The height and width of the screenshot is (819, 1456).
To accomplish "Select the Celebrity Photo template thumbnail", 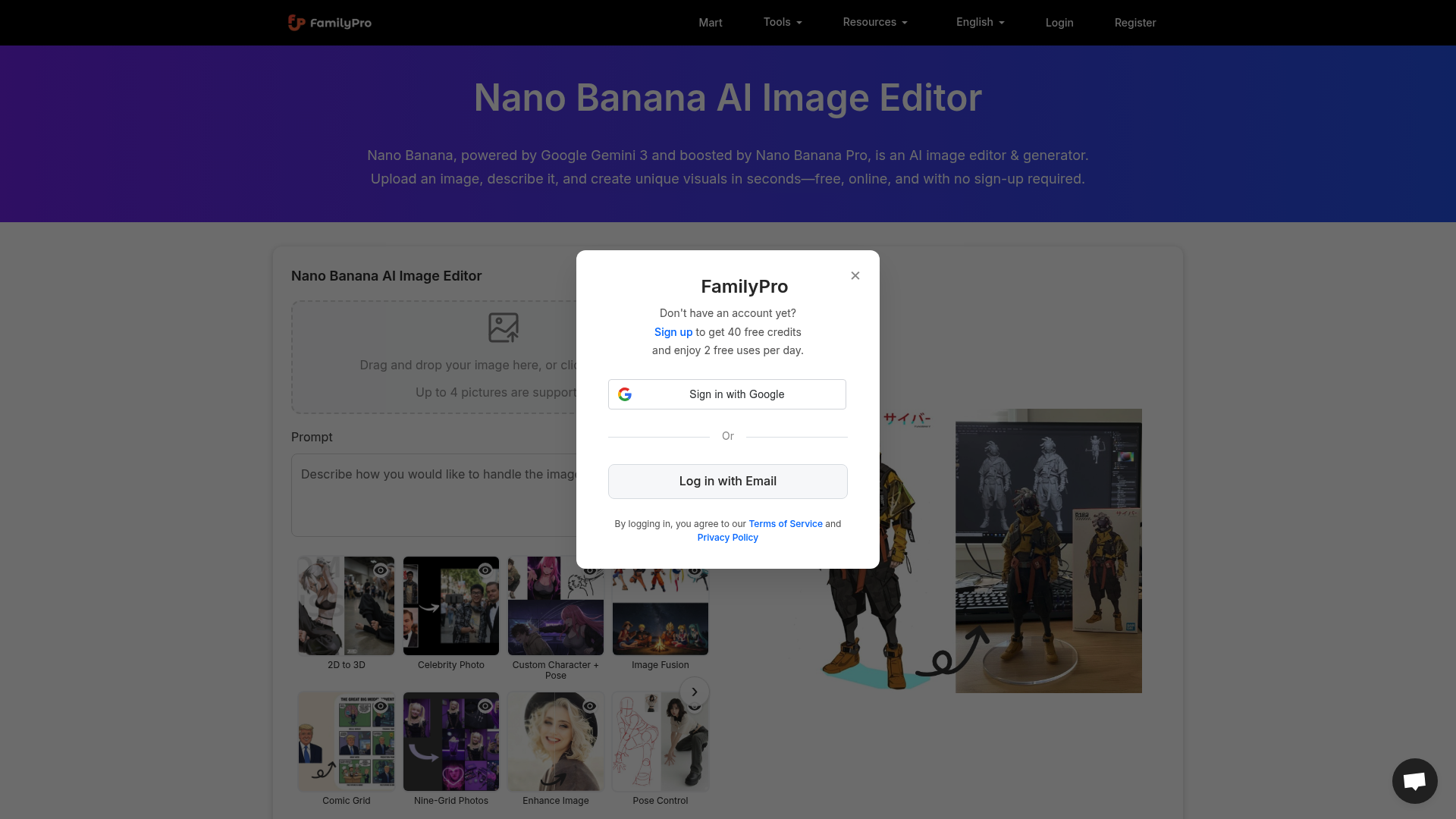I will pos(451,606).
